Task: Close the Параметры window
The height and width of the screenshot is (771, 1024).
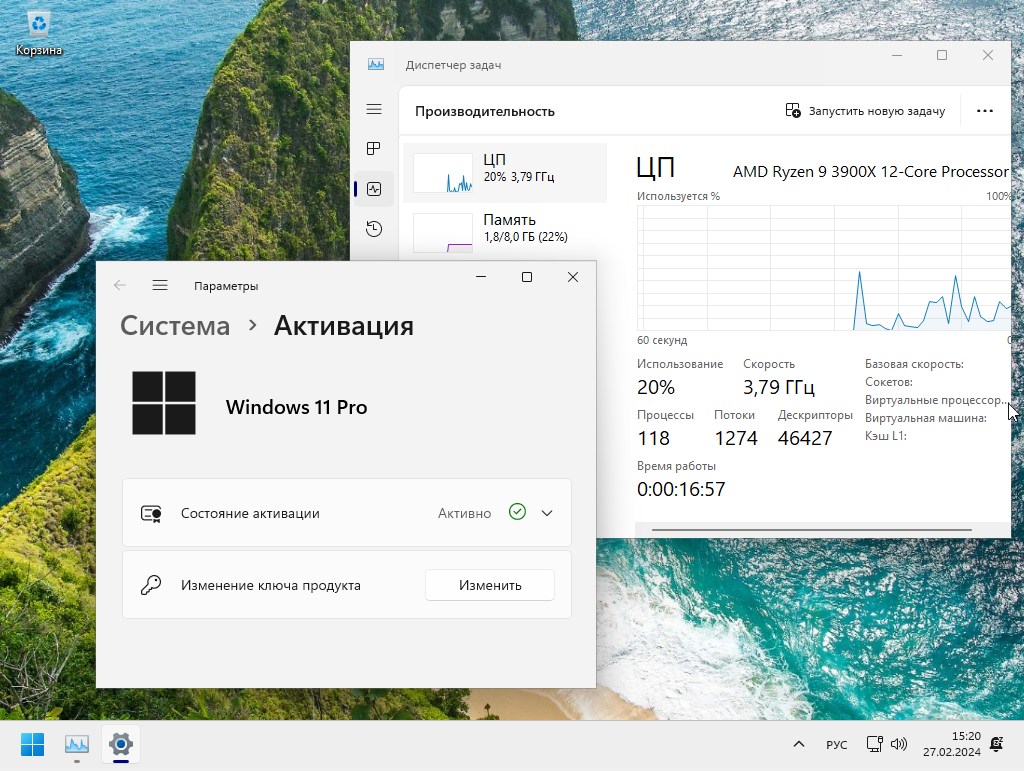Action: pos(573,277)
